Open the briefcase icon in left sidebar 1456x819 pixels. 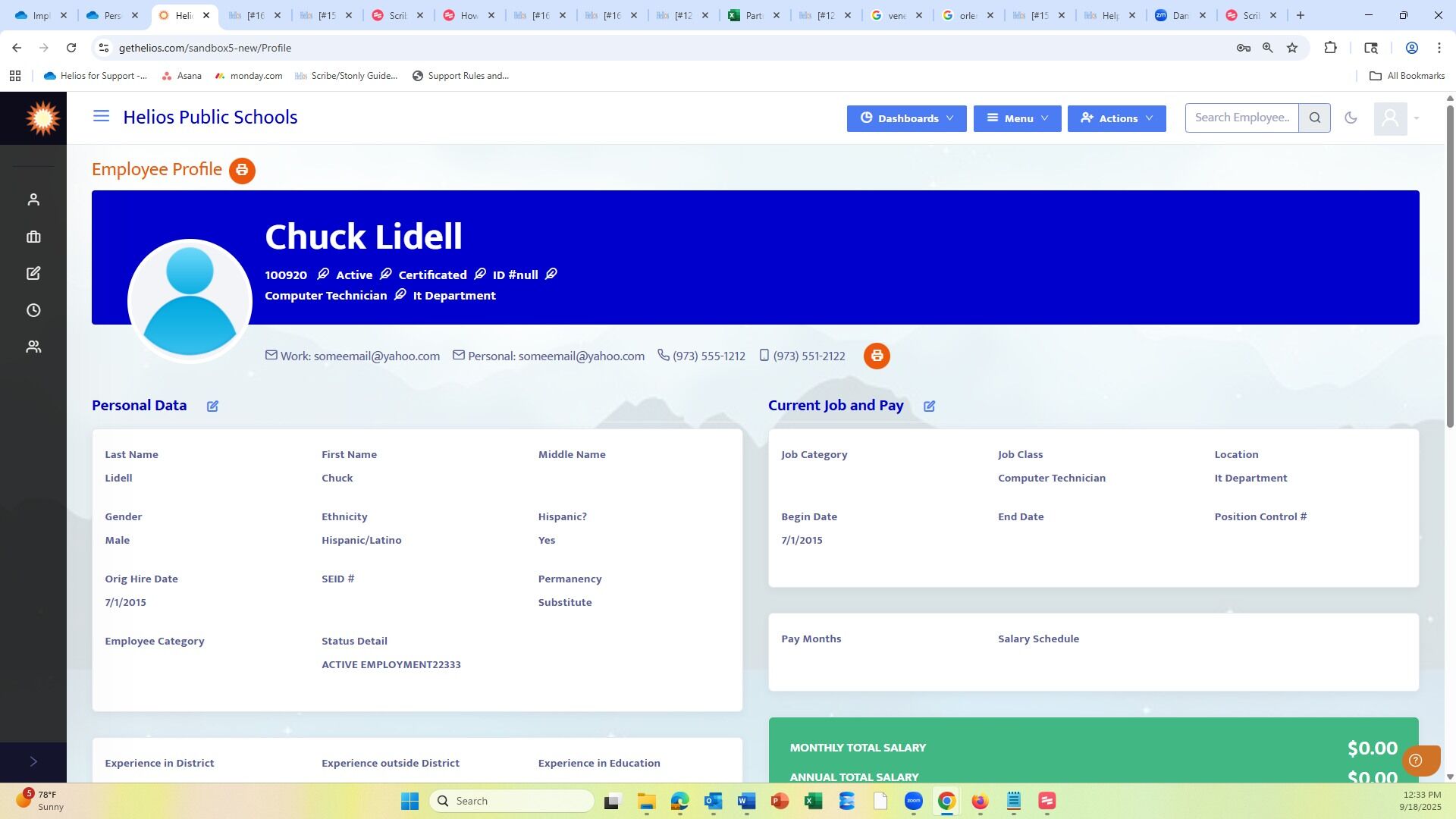click(33, 237)
